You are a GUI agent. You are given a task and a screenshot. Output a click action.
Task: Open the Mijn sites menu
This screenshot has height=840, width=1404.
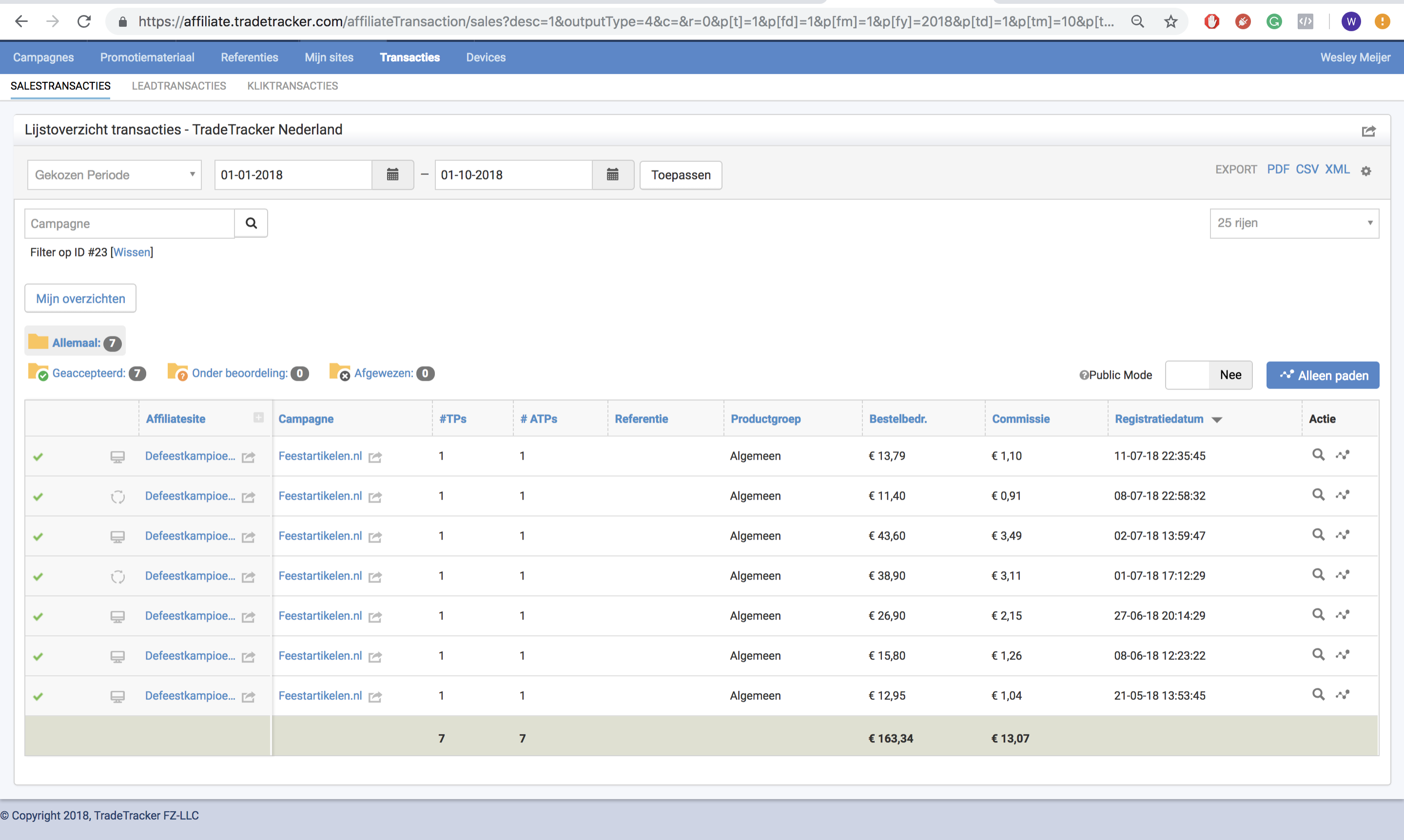point(329,57)
